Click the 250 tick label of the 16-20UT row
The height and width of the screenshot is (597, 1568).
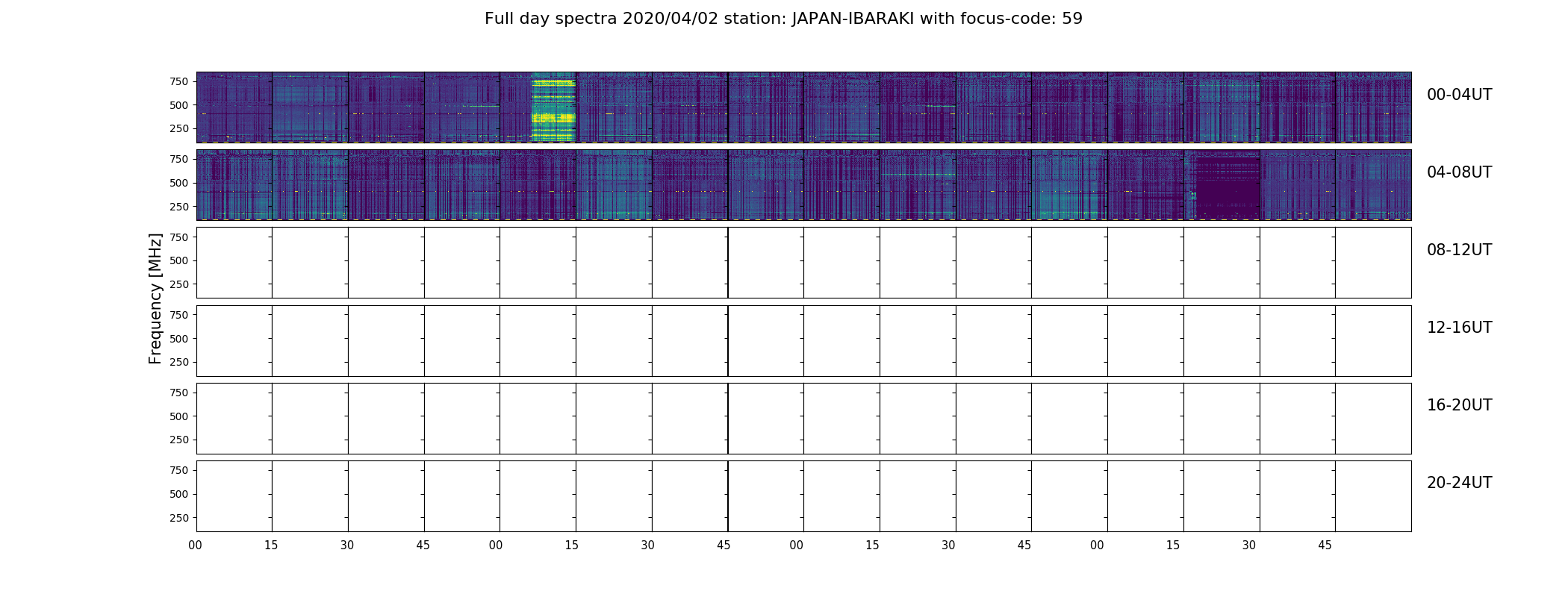[178, 440]
